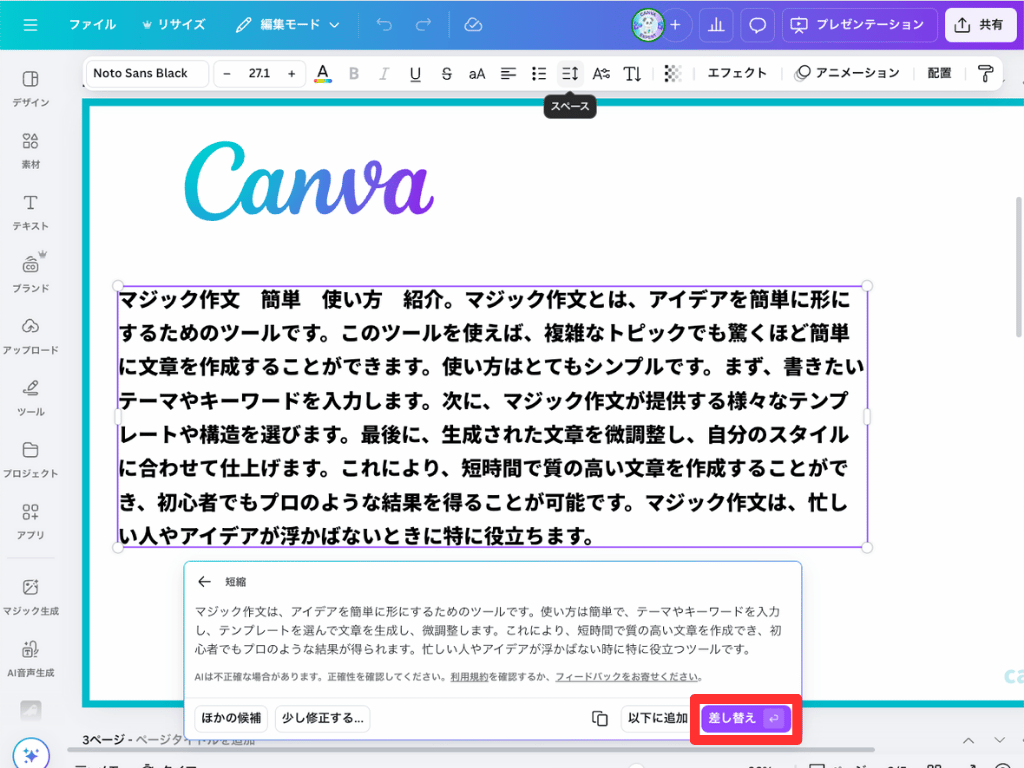Image resolution: width=1024 pixels, height=768 pixels.
Task: Open the デザイン sidebar tab
Action: coord(30,88)
